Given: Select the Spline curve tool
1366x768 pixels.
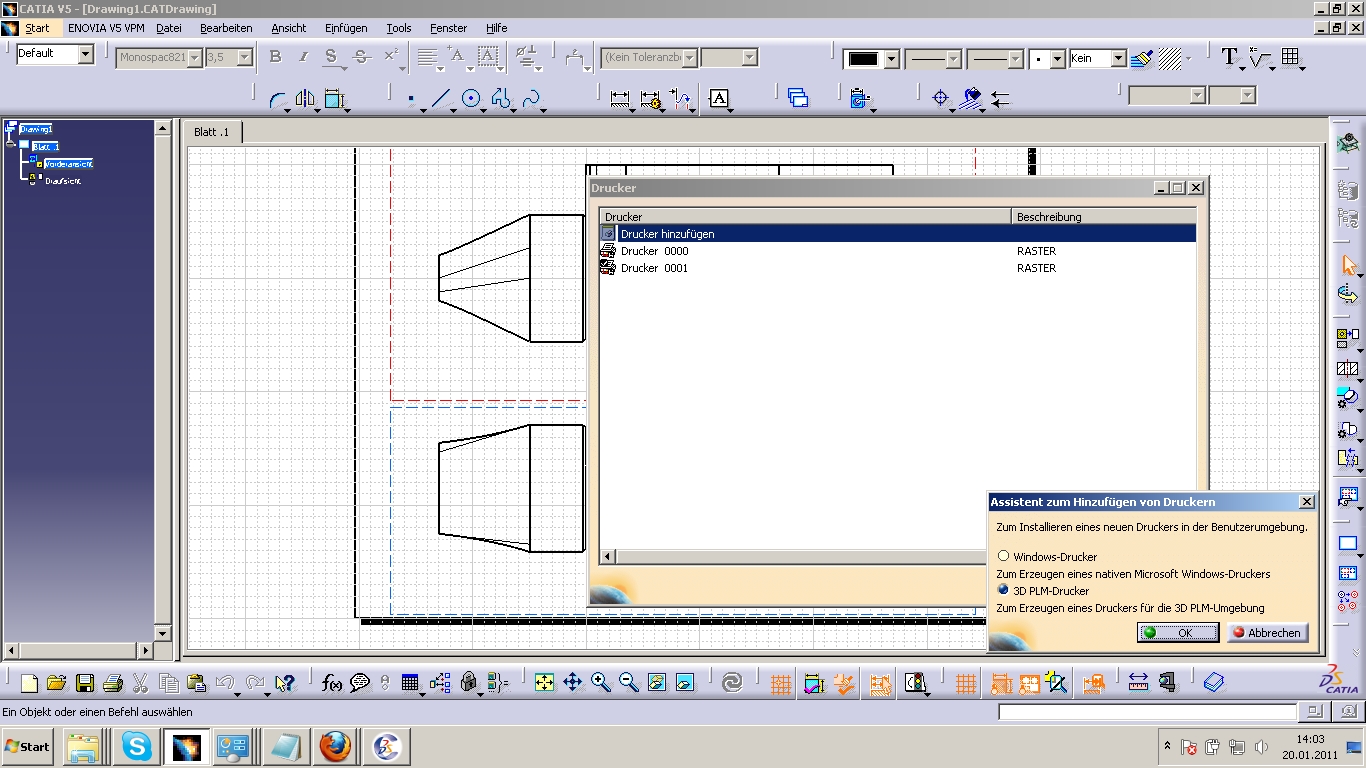Looking at the screenshot, I should pos(531,98).
